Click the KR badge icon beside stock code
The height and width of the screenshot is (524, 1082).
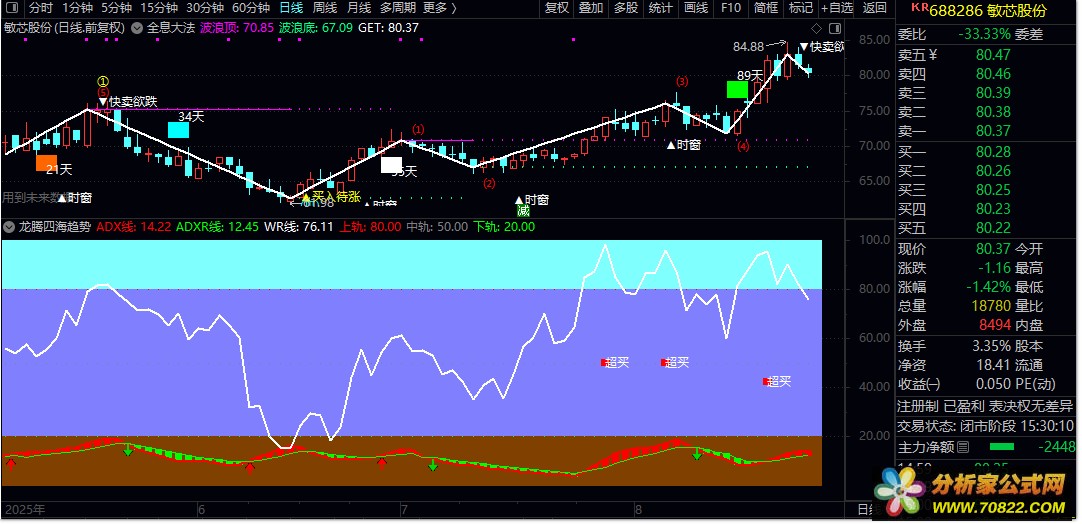pyautogui.click(x=919, y=7)
